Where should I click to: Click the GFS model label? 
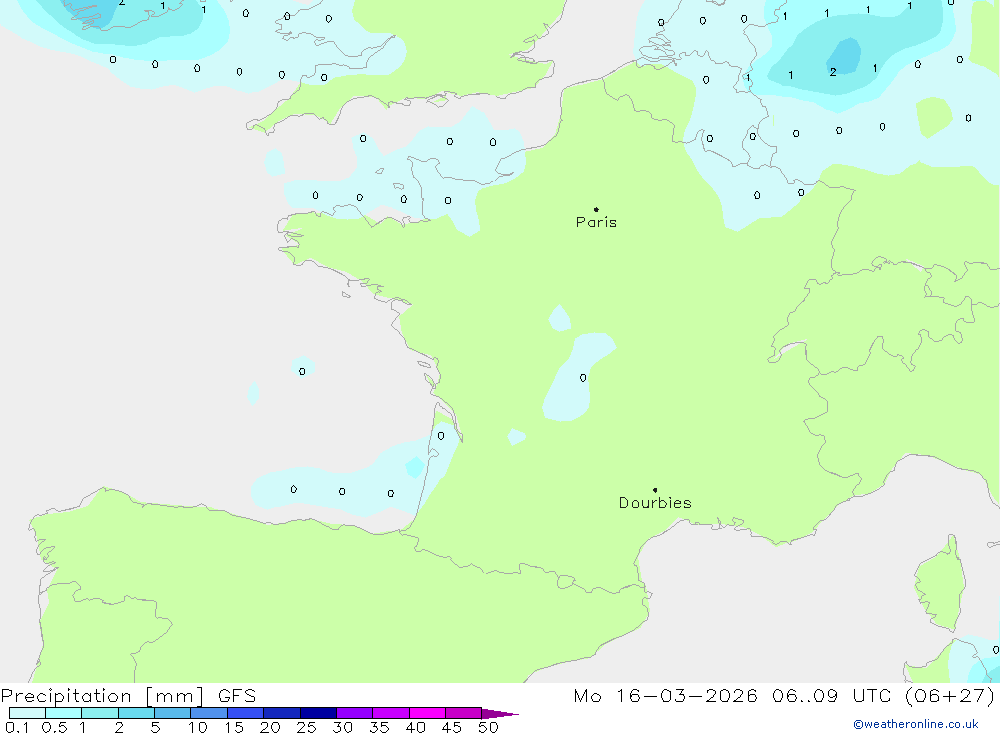click(237, 696)
